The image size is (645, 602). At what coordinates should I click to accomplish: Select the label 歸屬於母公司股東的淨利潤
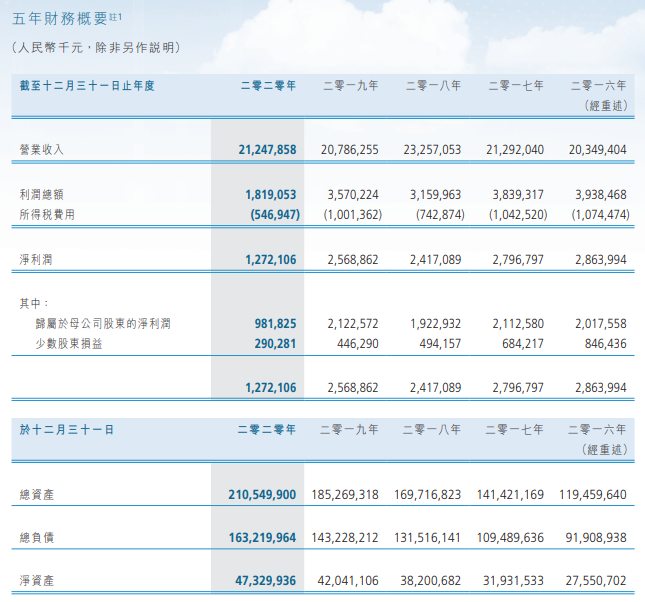pos(103,323)
